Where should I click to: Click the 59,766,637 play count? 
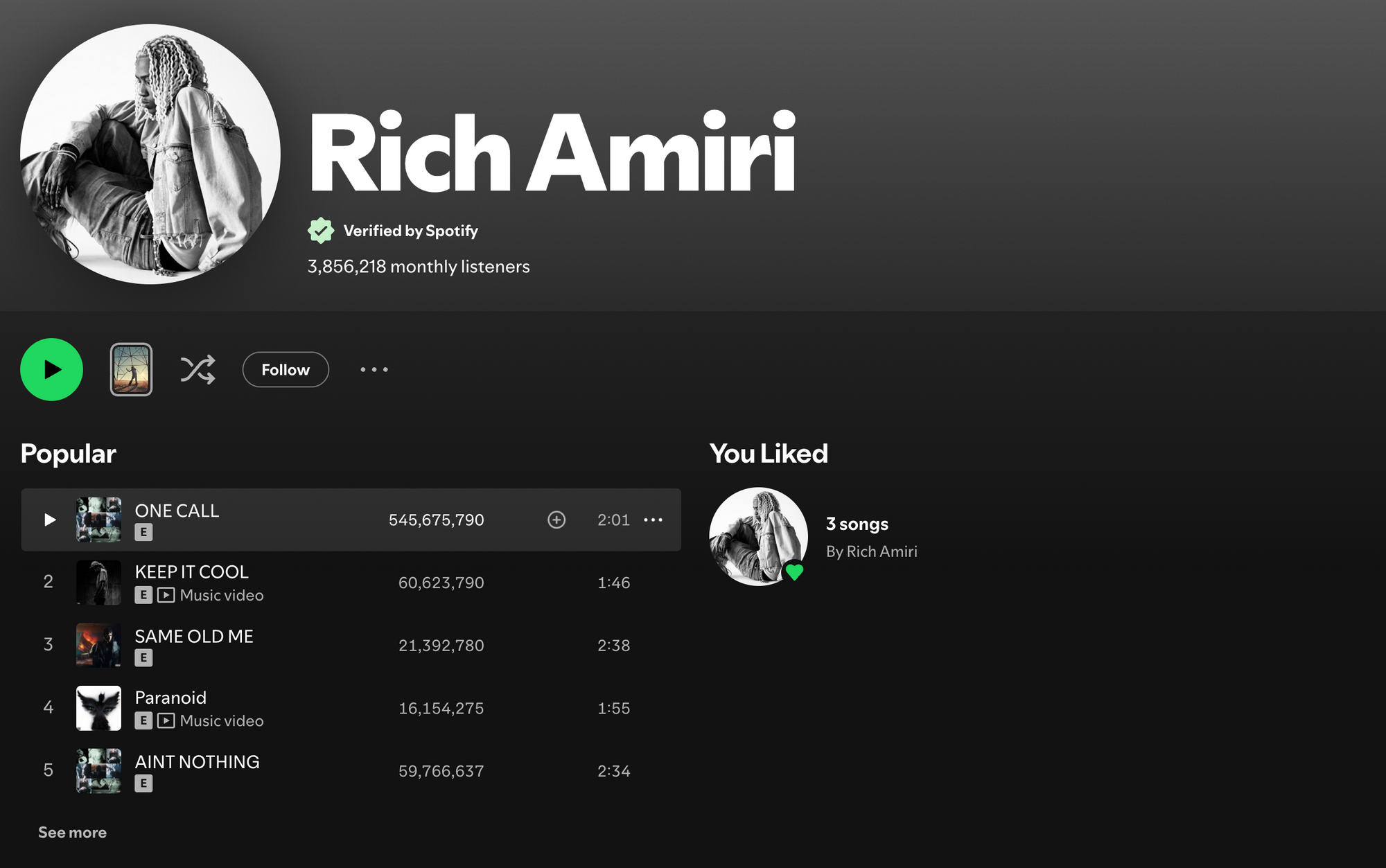tap(441, 771)
